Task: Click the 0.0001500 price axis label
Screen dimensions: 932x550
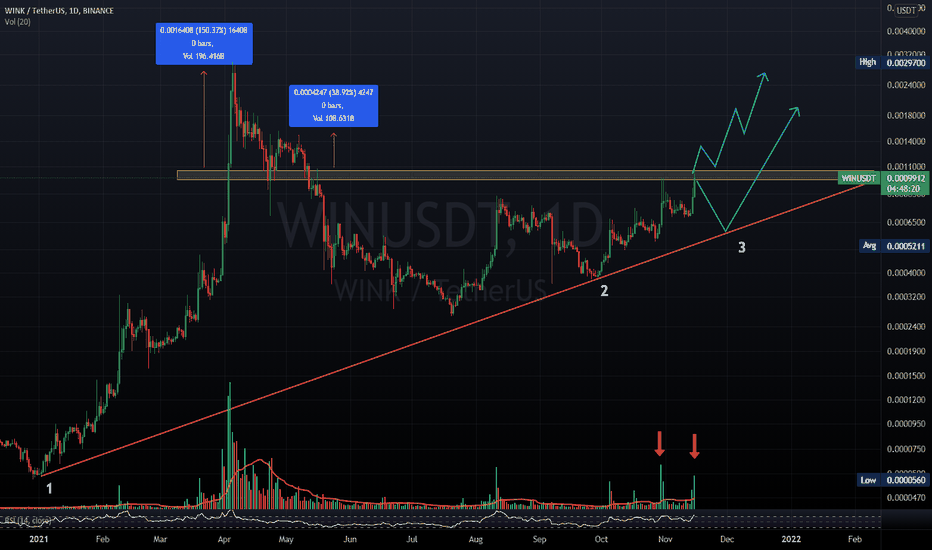Action: [906, 376]
